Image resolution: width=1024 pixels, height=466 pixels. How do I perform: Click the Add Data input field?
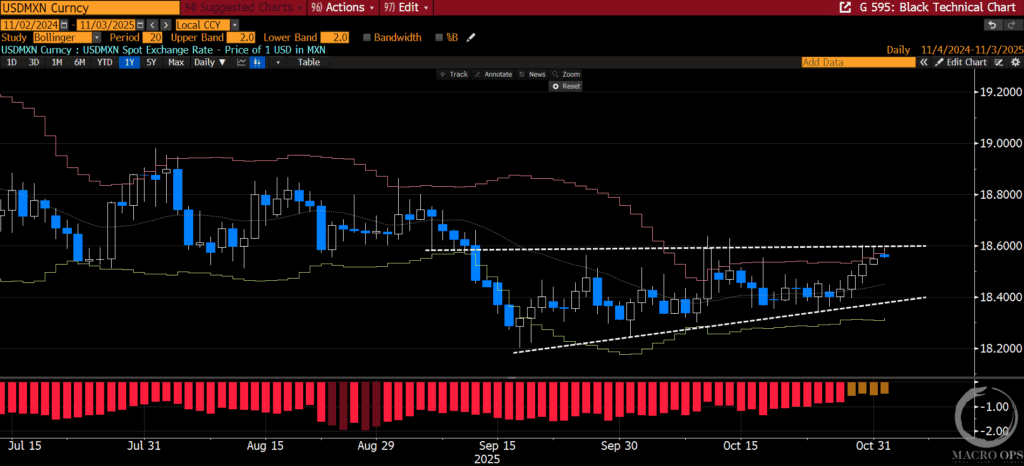pyautogui.click(x=858, y=62)
